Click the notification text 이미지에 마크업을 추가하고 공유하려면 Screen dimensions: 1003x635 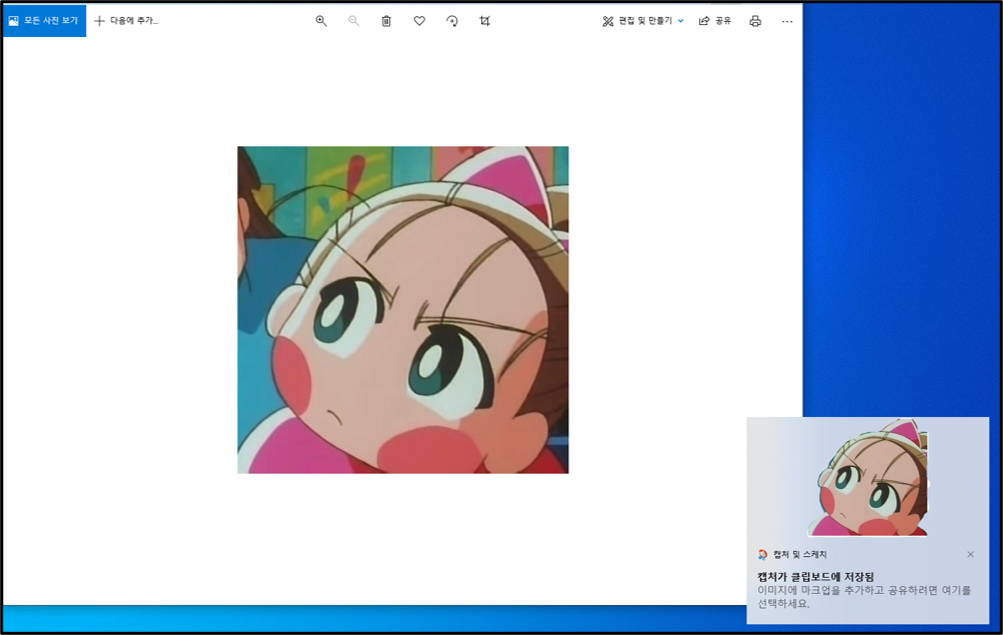click(x=849, y=590)
